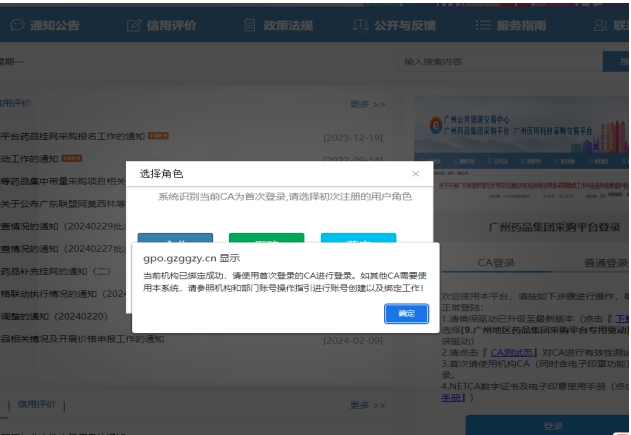Switch to the CA登录 tab
Image resolution: width=631 pixels, height=435 pixels.
496,263
